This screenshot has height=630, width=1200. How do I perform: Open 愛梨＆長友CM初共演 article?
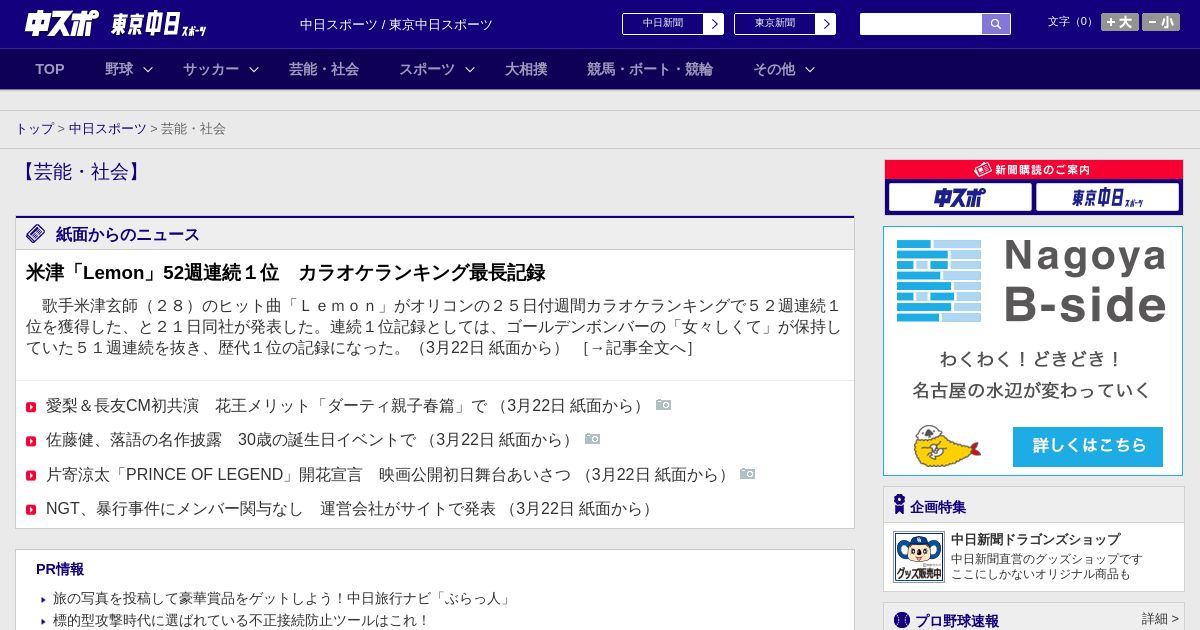347,406
